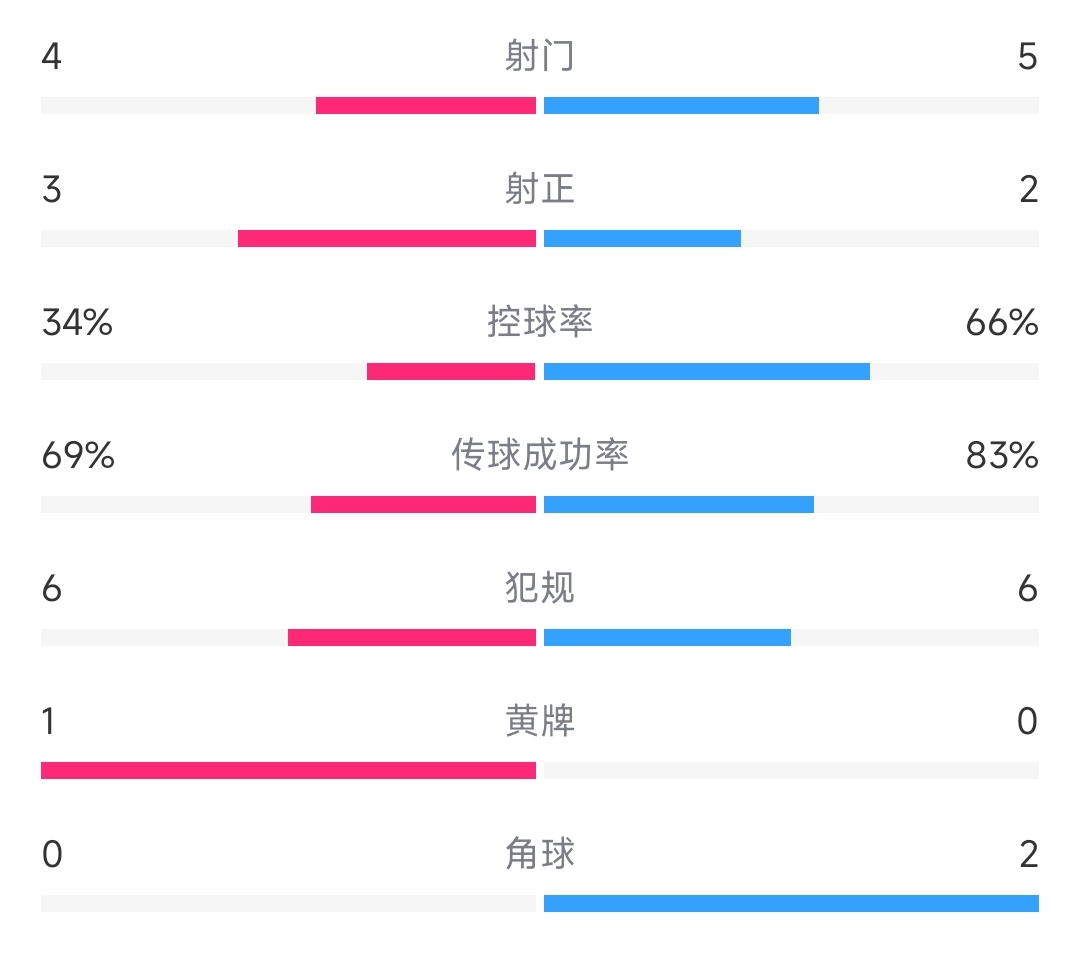Select the 传球成功率 label
Viewport: 1080px width, 960px height.
coord(539,455)
